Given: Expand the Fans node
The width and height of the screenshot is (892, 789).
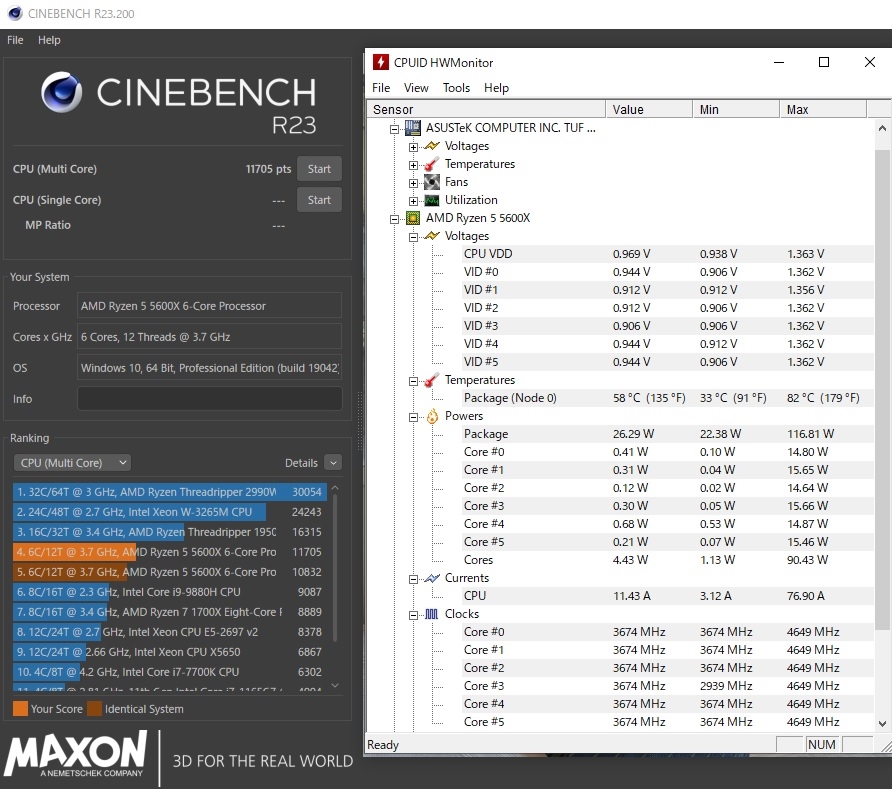Looking at the screenshot, I should (x=414, y=183).
